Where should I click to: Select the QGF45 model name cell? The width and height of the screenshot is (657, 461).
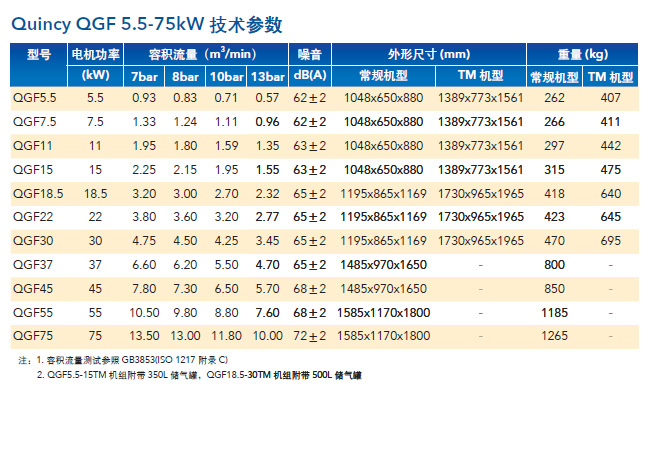pyautogui.click(x=33, y=289)
